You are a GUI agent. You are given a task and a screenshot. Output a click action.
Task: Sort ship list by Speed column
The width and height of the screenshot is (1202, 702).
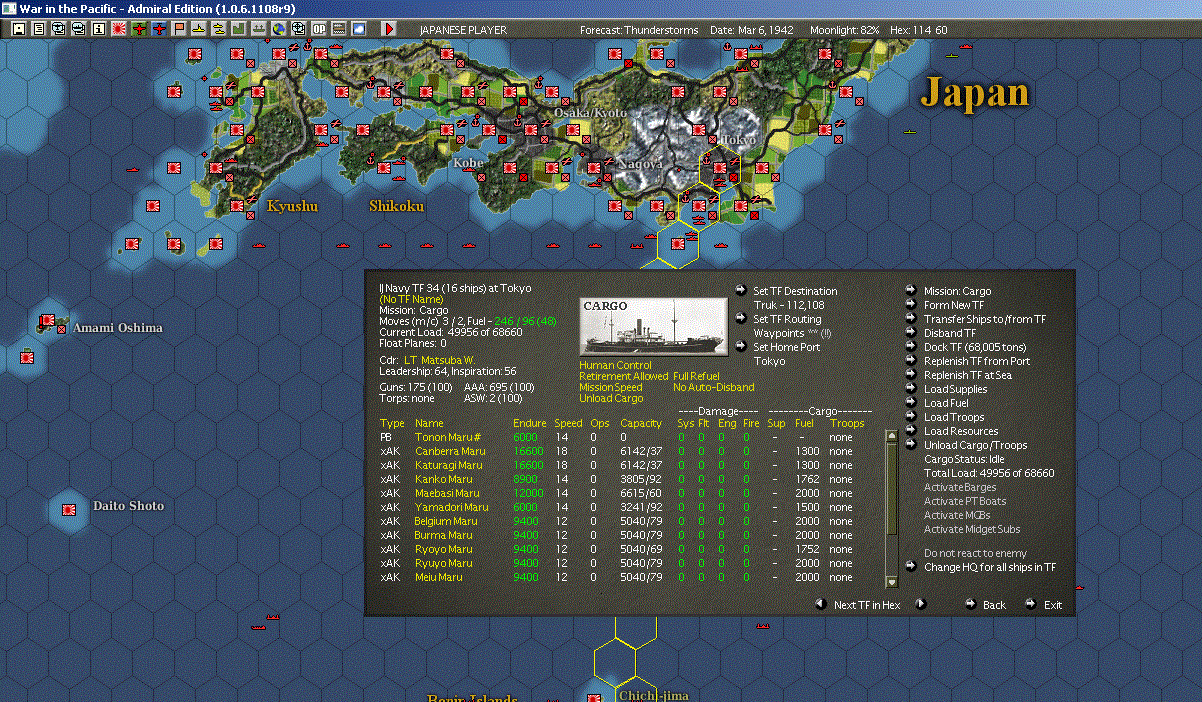tap(568, 423)
